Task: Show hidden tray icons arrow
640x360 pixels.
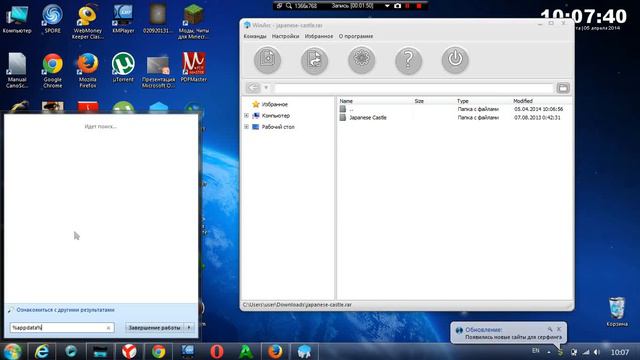Action: click(549, 352)
